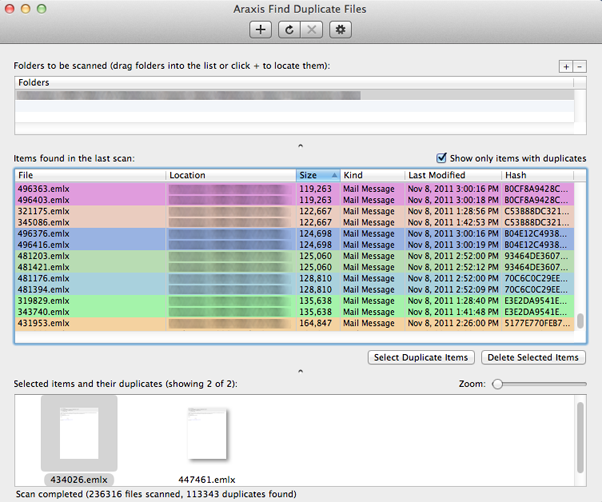Select row 319829.emlx
602x502 pixels.
294,301
